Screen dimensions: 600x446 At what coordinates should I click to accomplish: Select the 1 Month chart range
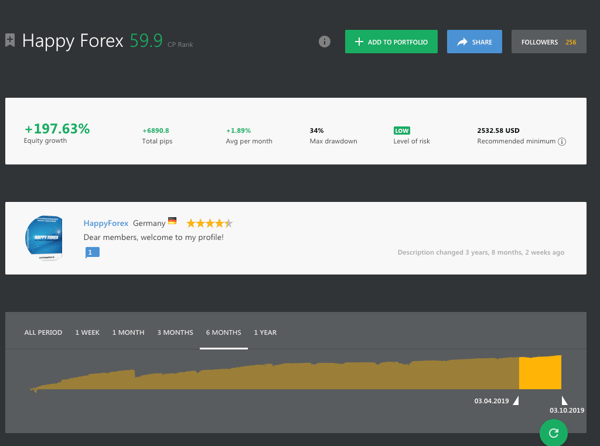coord(128,332)
